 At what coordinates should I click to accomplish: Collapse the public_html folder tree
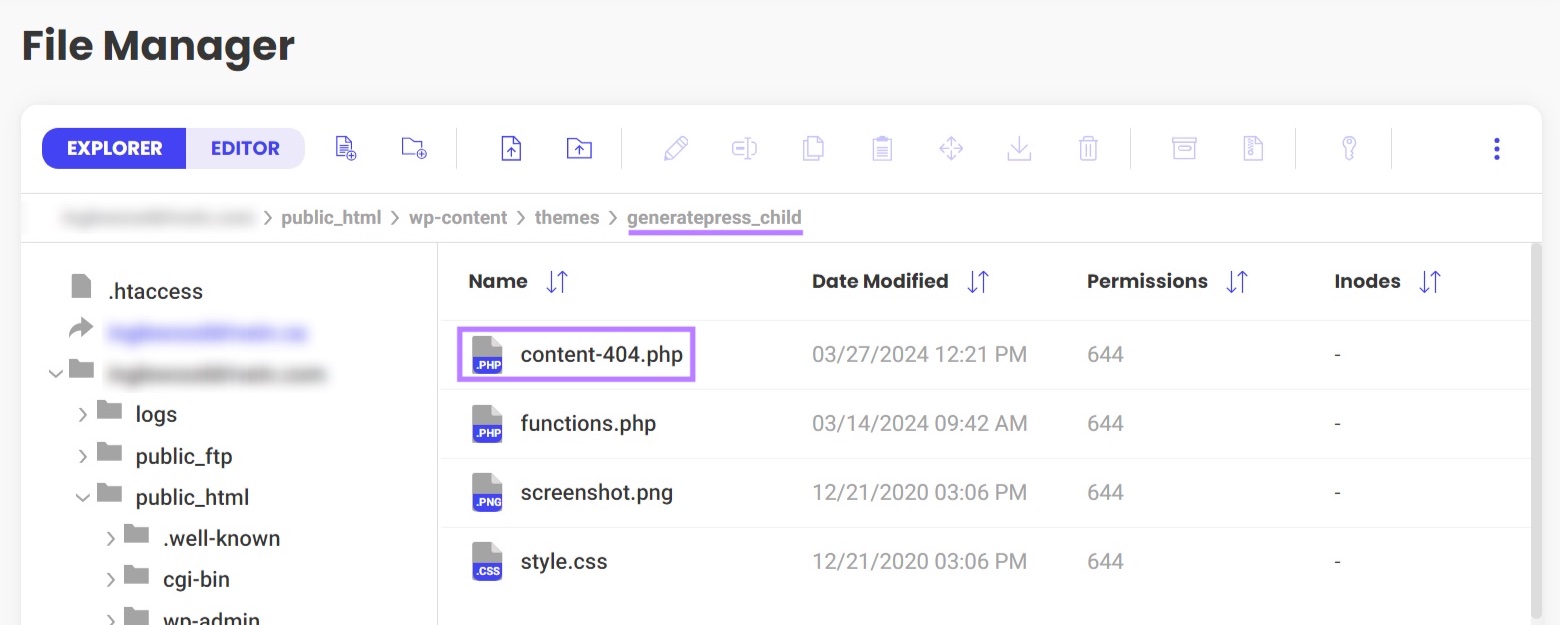tap(84, 497)
